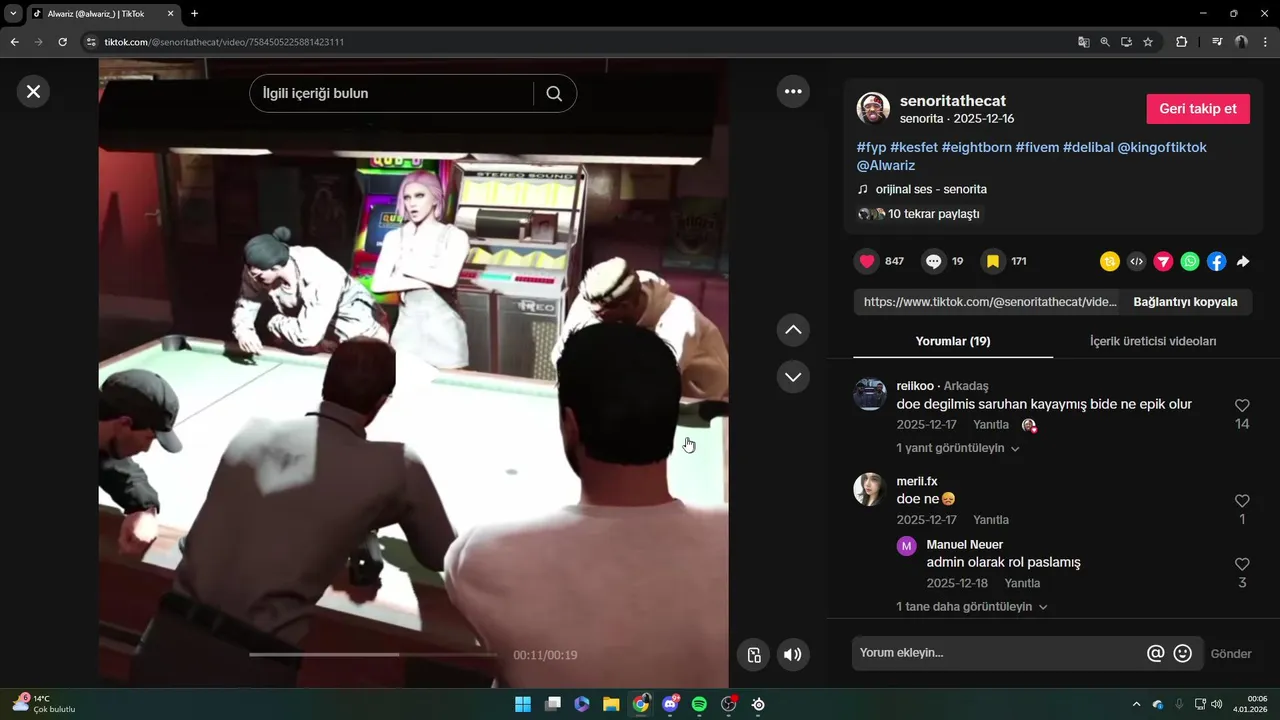Open Chrome profile avatar
1280x720 pixels.
(1241, 42)
